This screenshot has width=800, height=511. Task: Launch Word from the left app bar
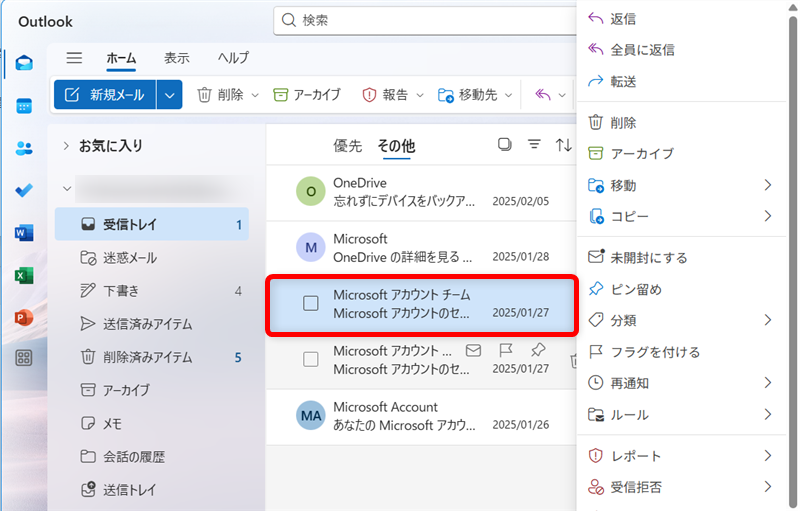[24, 233]
